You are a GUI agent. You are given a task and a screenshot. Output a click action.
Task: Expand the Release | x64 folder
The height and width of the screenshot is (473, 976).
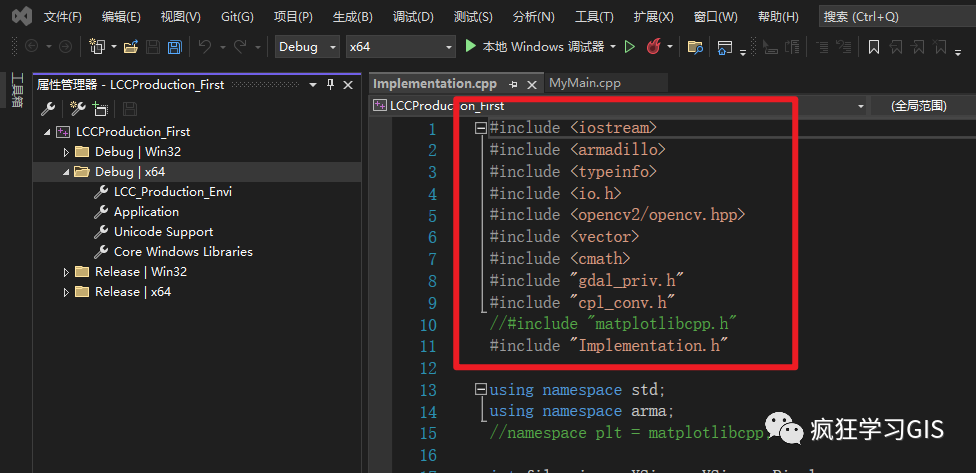coord(67,292)
